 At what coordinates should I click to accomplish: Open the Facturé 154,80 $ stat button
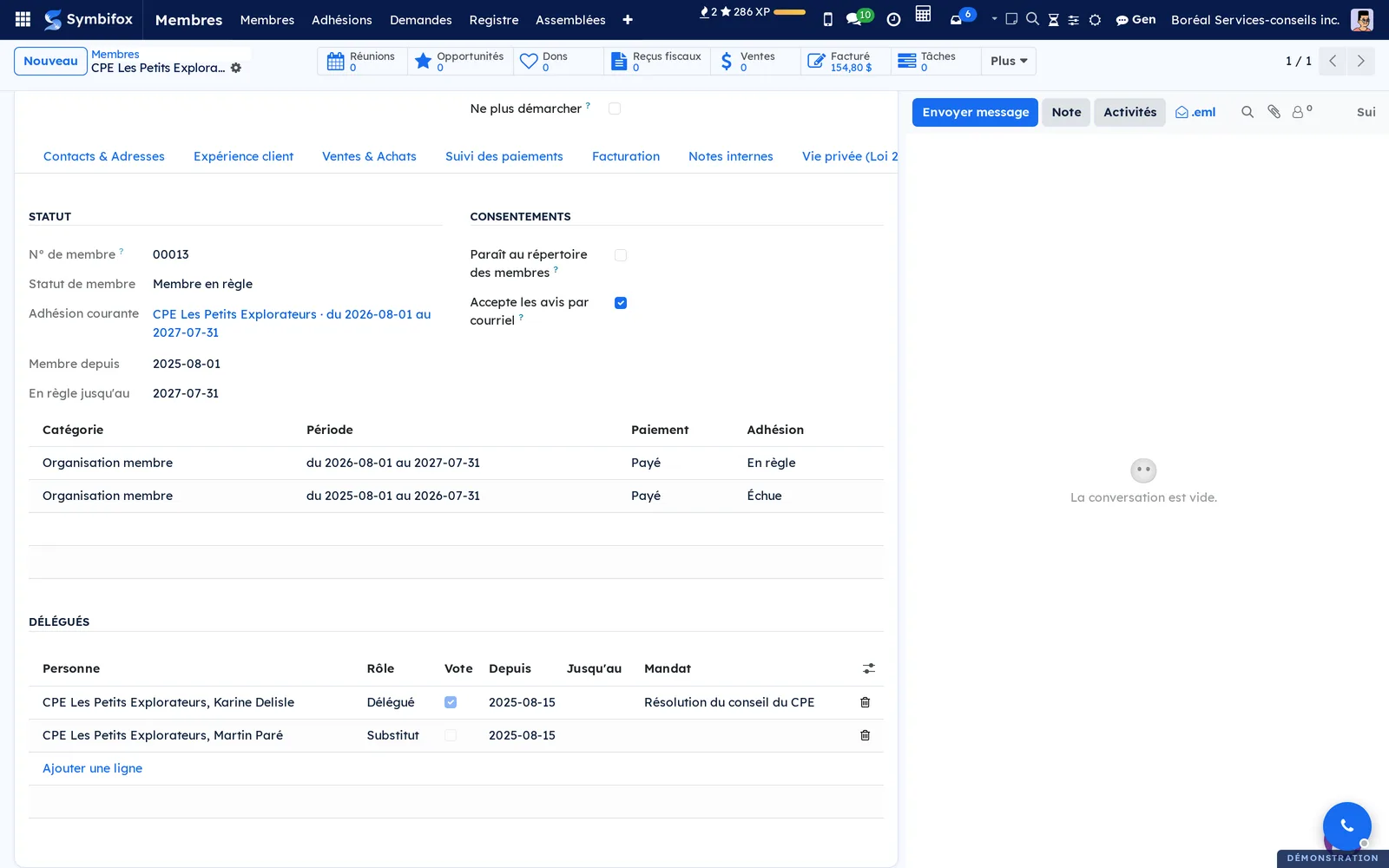coord(846,61)
